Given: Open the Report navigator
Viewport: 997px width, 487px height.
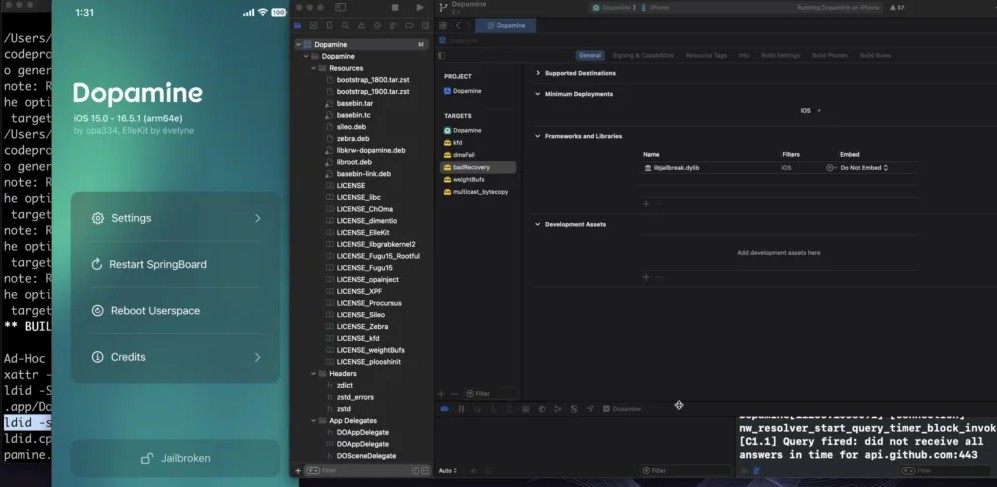Looking at the screenshot, I should [x=425, y=26].
